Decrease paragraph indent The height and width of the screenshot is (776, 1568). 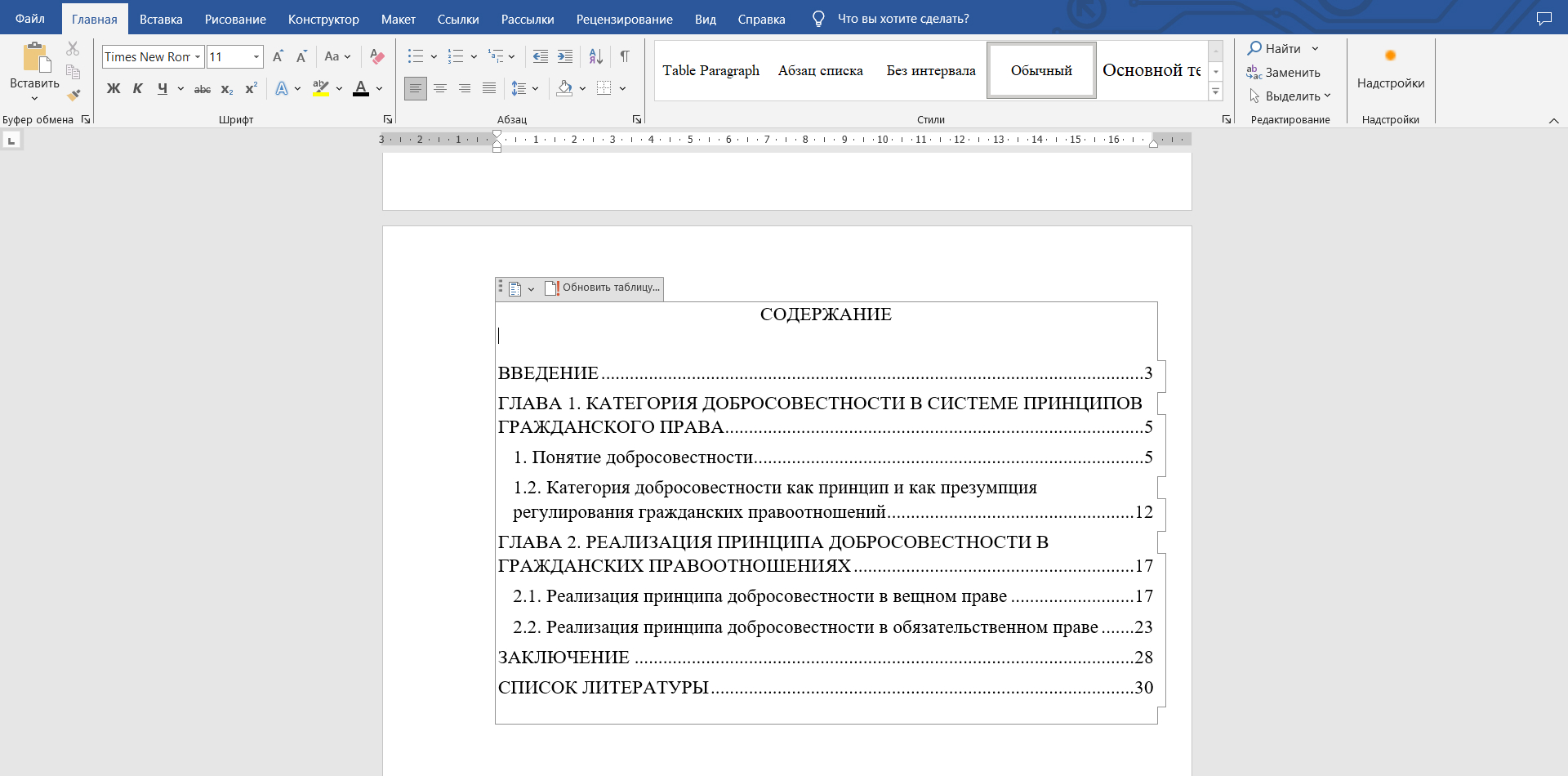pyautogui.click(x=541, y=56)
